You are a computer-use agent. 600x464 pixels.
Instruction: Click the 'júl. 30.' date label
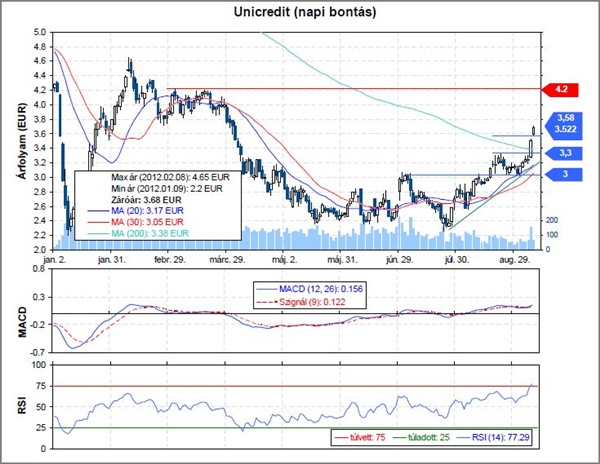[456, 260]
